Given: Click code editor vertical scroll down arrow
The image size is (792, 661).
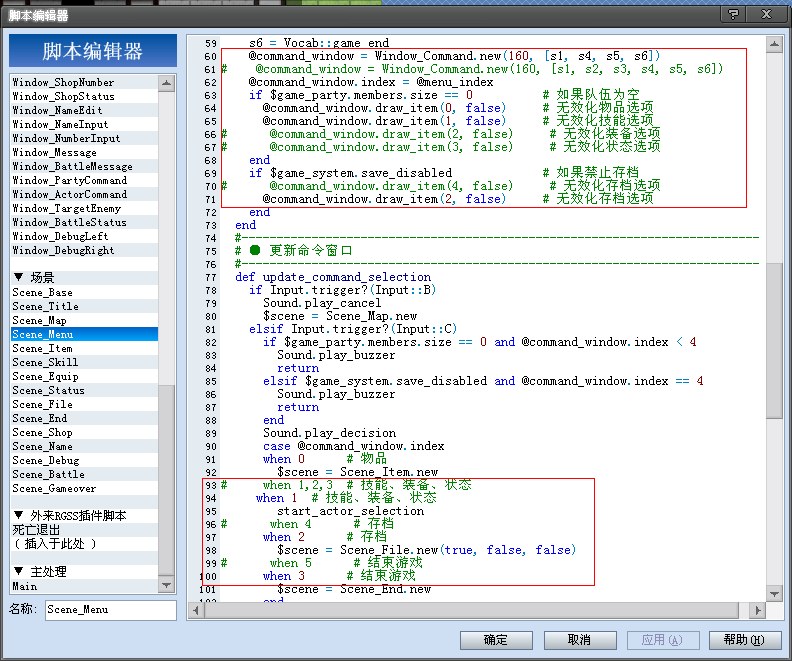Looking at the screenshot, I should pos(774,594).
